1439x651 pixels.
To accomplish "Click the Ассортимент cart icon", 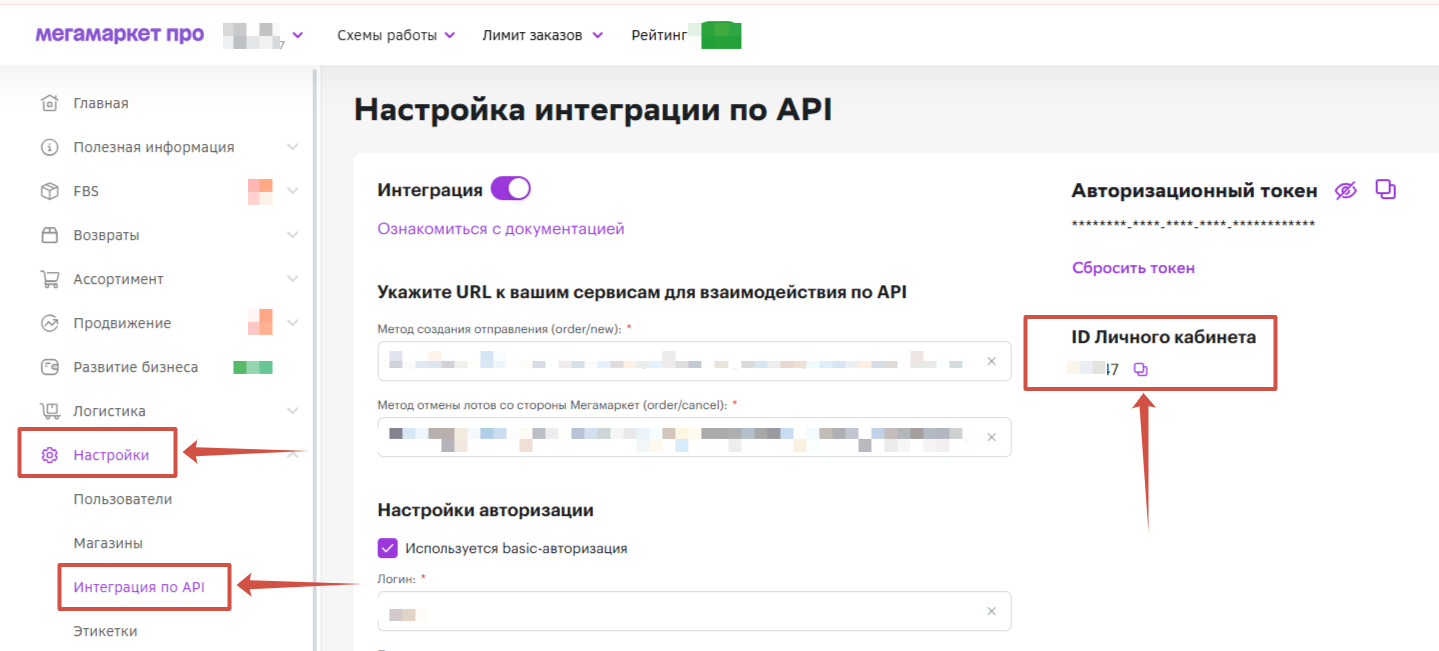I will 49,279.
